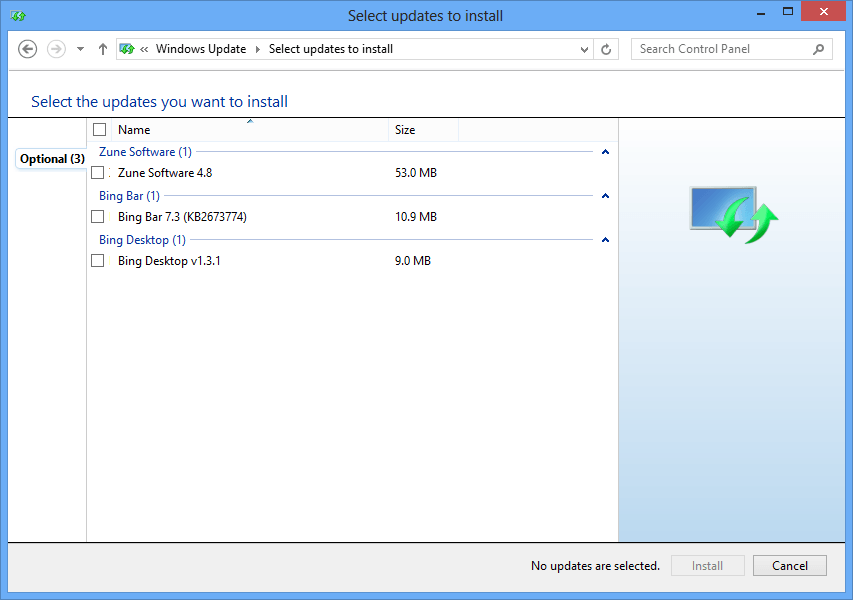The image size is (853, 600).
Task: Enable the Bing Bar 7.3 update checkbox
Action: (x=98, y=217)
